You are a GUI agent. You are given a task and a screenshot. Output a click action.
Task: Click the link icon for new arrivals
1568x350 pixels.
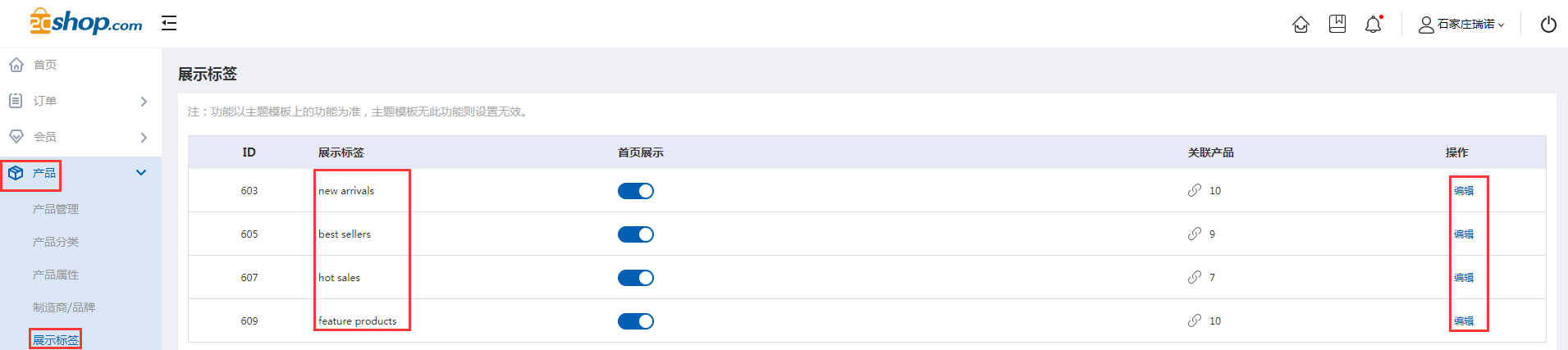click(1195, 190)
